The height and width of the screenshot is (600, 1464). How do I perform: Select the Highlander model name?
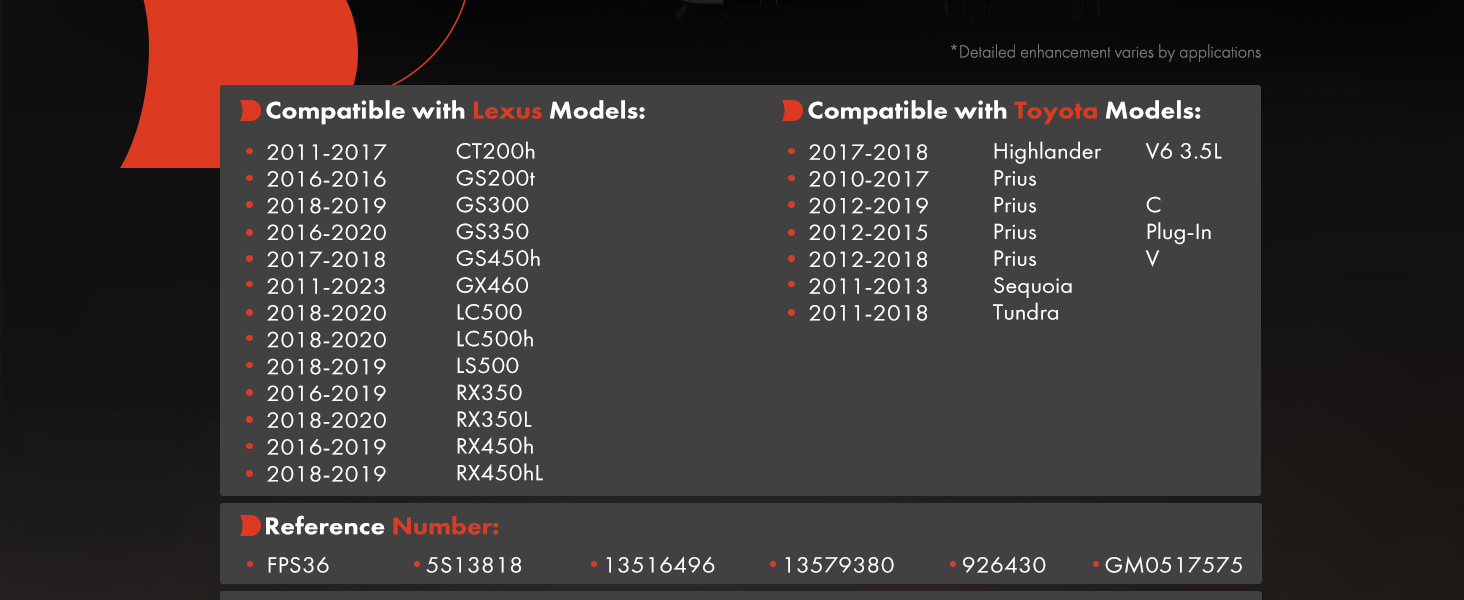coord(1047,152)
